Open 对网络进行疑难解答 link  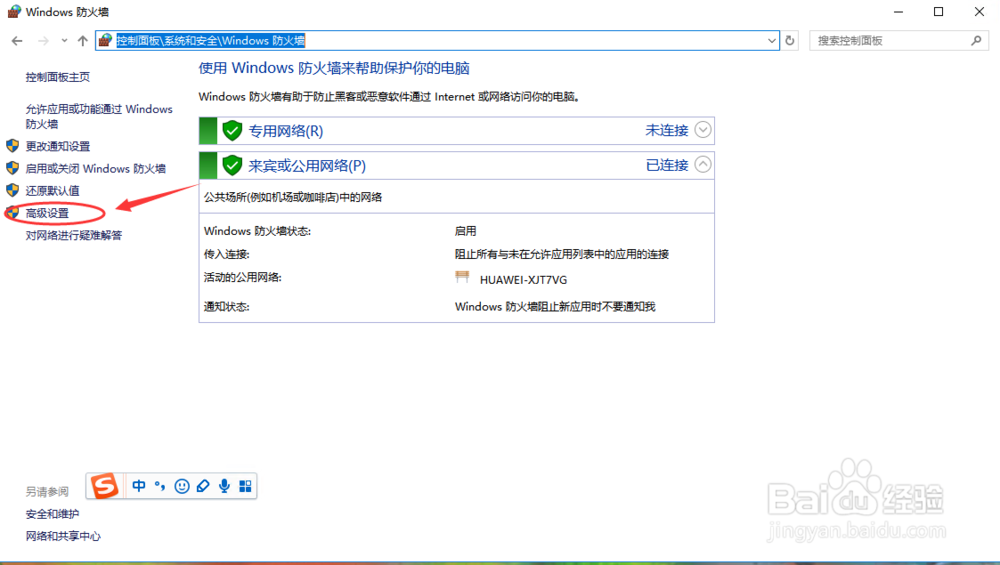[x=73, y=235]
